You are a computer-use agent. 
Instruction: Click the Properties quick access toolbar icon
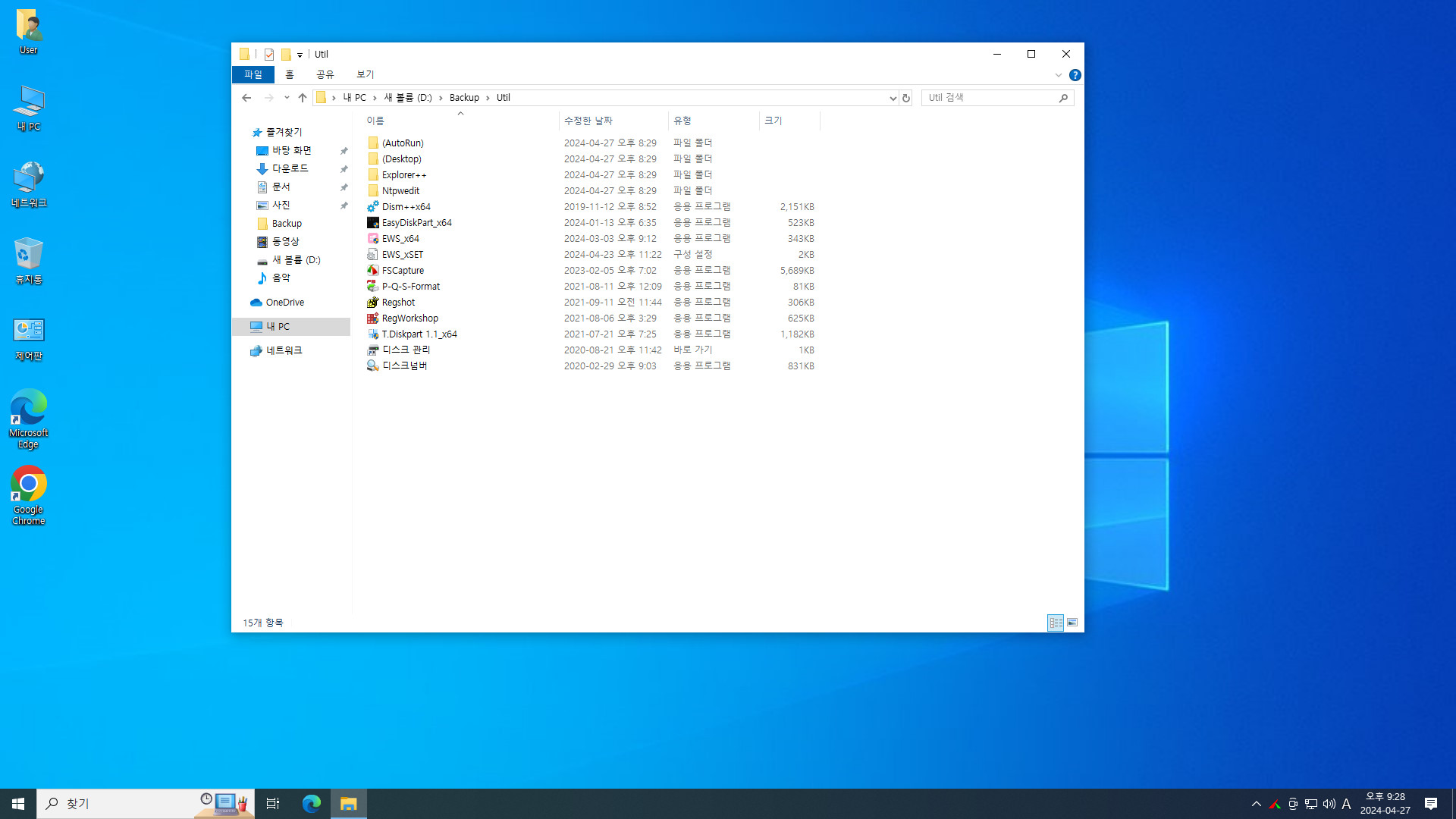pyautogui.click(x=268, y=55)
